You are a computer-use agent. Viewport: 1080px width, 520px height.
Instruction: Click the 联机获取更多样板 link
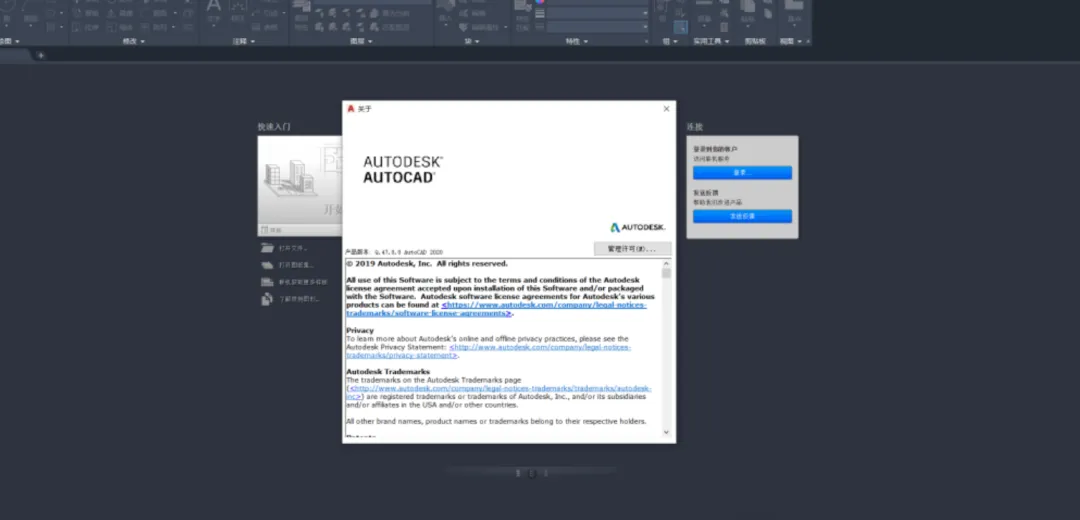point(303,282)
